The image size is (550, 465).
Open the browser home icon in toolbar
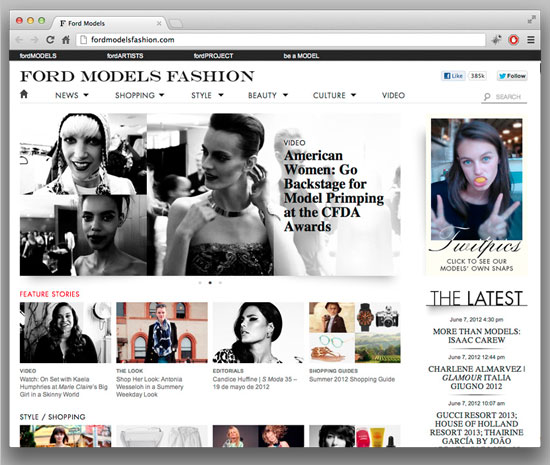click(66, 40)
